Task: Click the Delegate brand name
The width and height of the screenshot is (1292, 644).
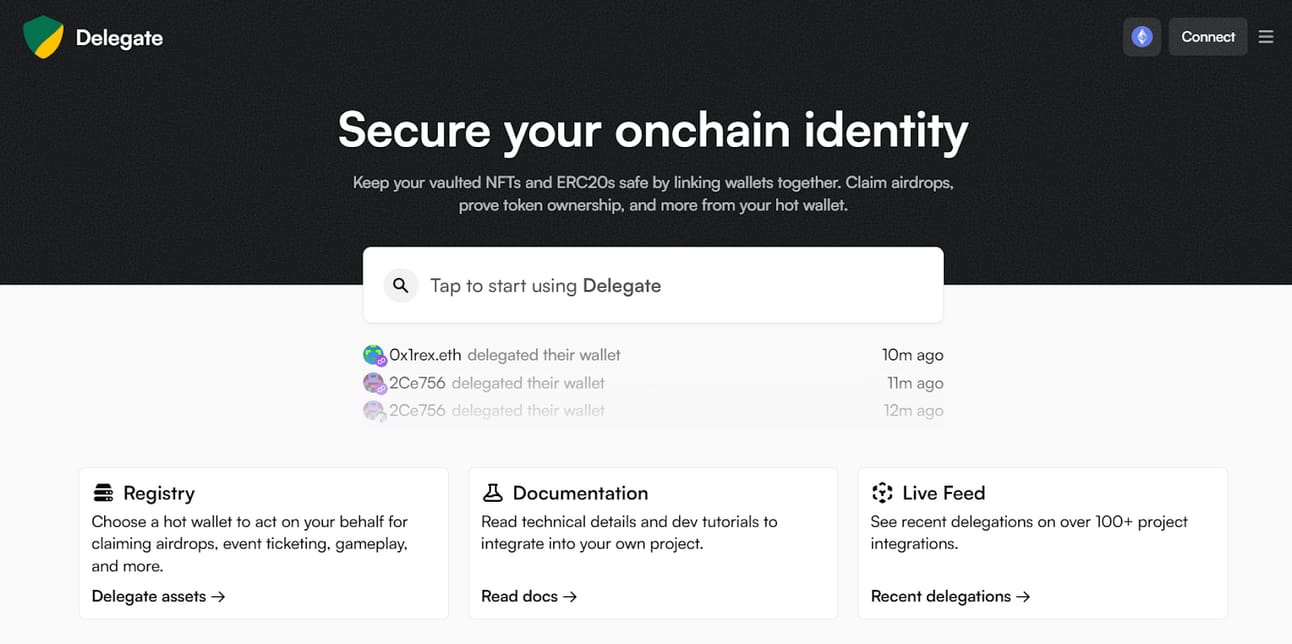Action: (119, 38)
